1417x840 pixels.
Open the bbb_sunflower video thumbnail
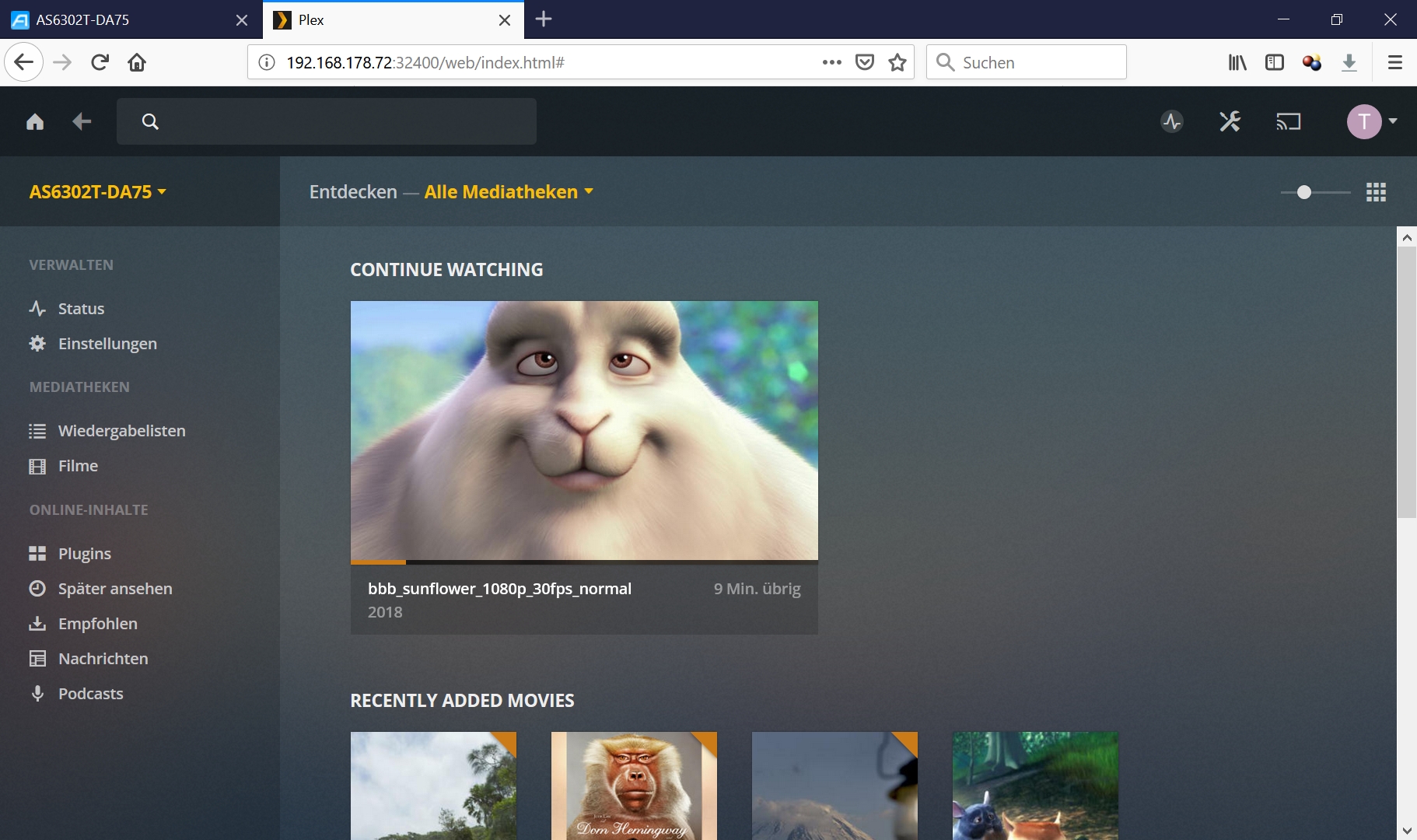tap(584, 430)
